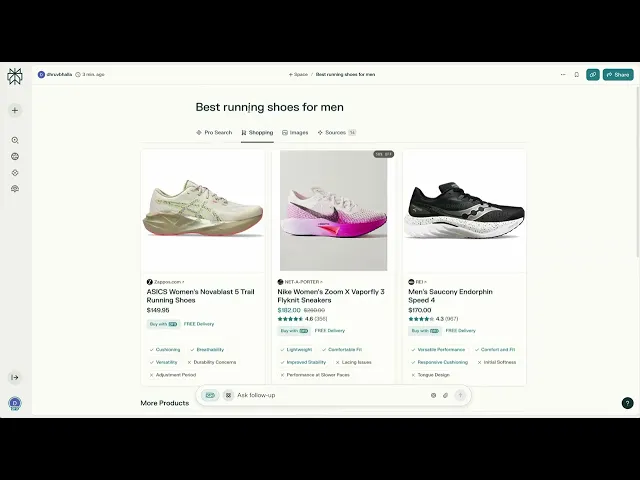Click Buy with Pro for ASICS shoes
The image size is (640, 480).
pyautogui.click(x=163, y=324)
